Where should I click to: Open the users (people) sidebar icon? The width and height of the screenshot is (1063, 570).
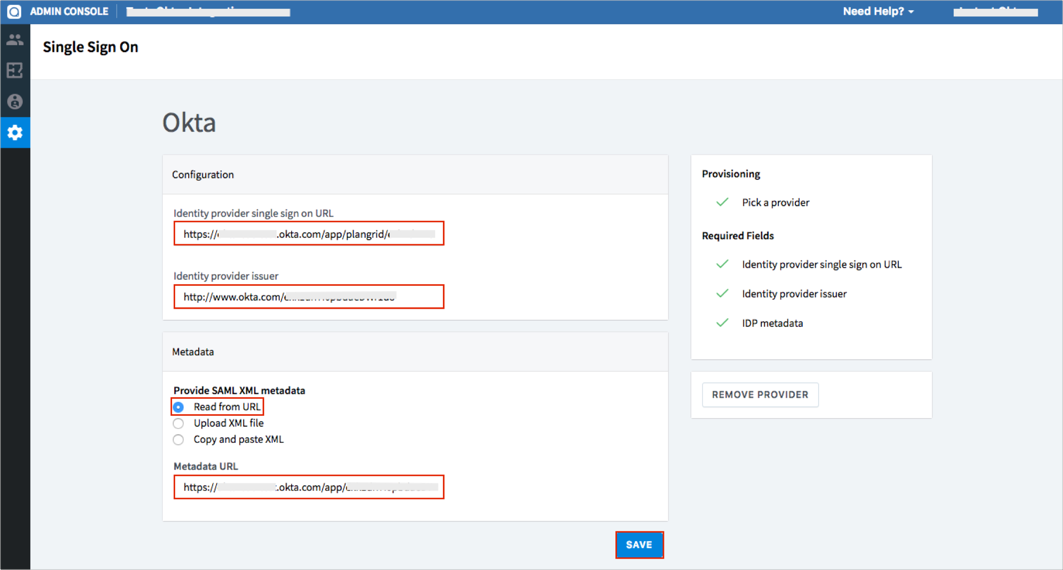tap(15, 40)
